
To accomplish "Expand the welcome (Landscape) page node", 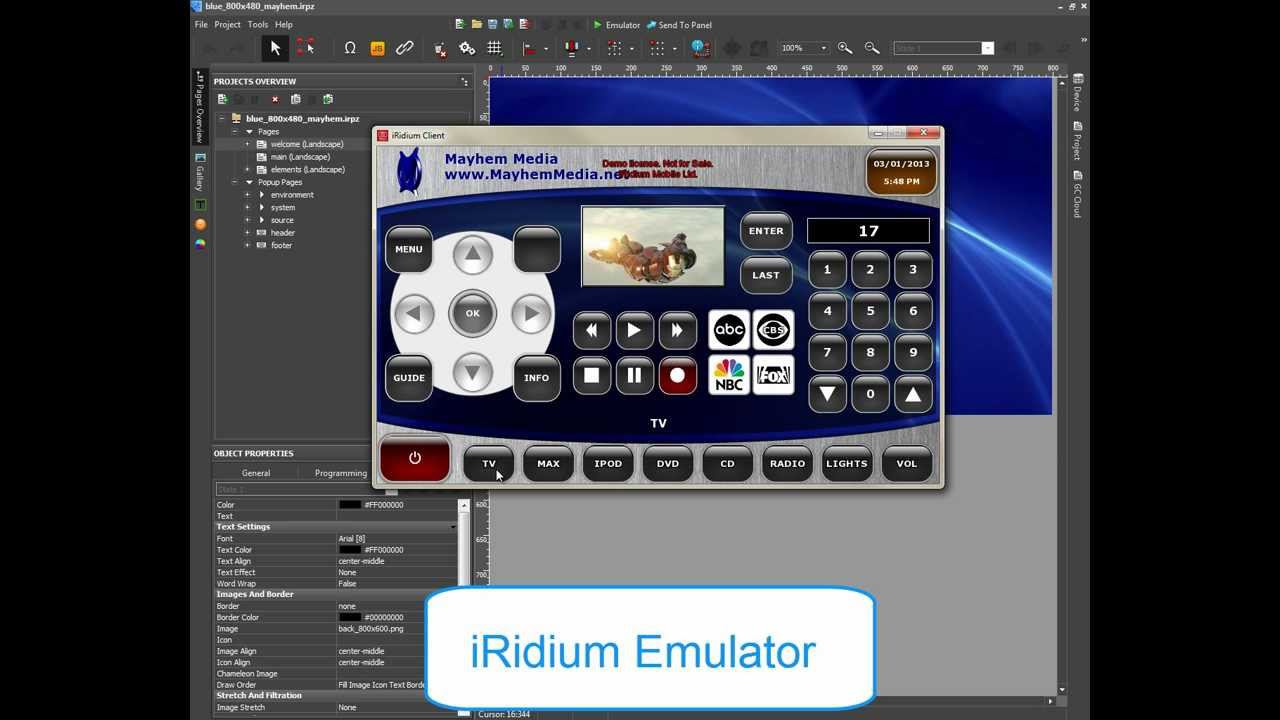I will (x=248, y=144).
